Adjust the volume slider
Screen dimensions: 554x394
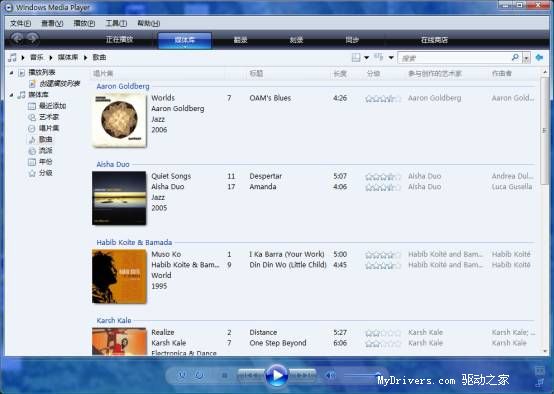(362, 375)
